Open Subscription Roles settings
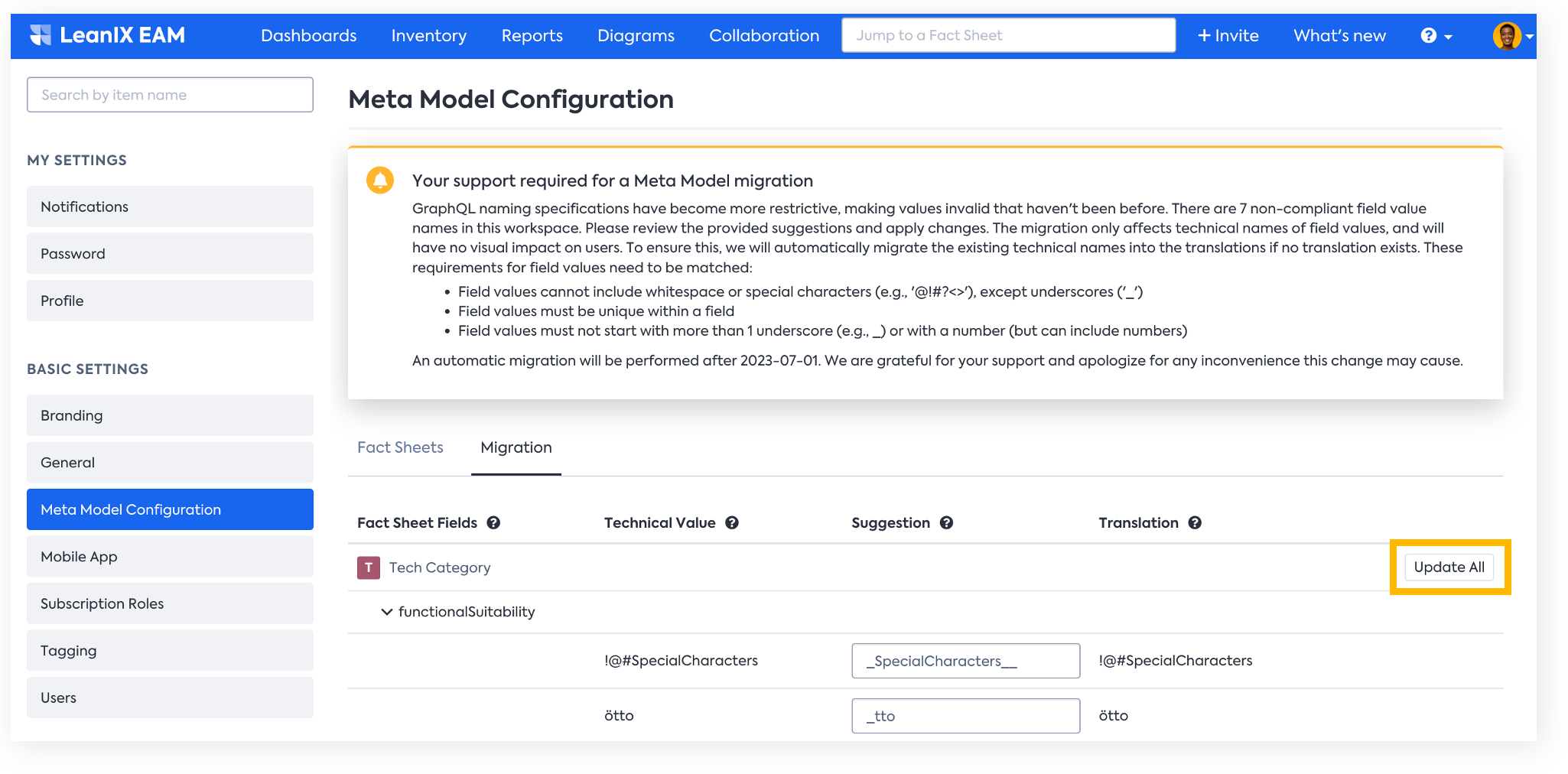This screenshot has width=1568, height=774. click(170, 603)
